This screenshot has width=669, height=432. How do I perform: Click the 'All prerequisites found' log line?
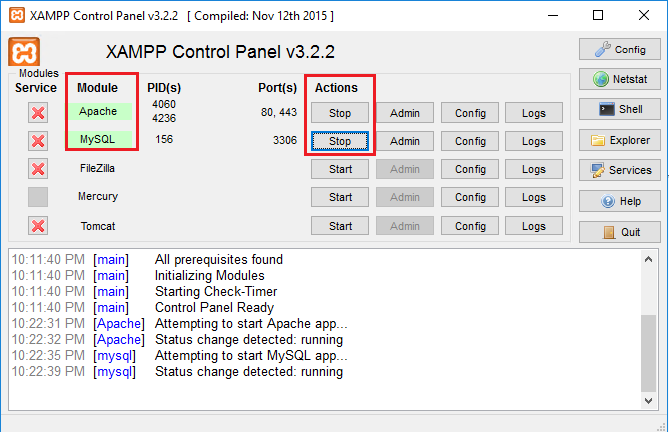[218, 259]
